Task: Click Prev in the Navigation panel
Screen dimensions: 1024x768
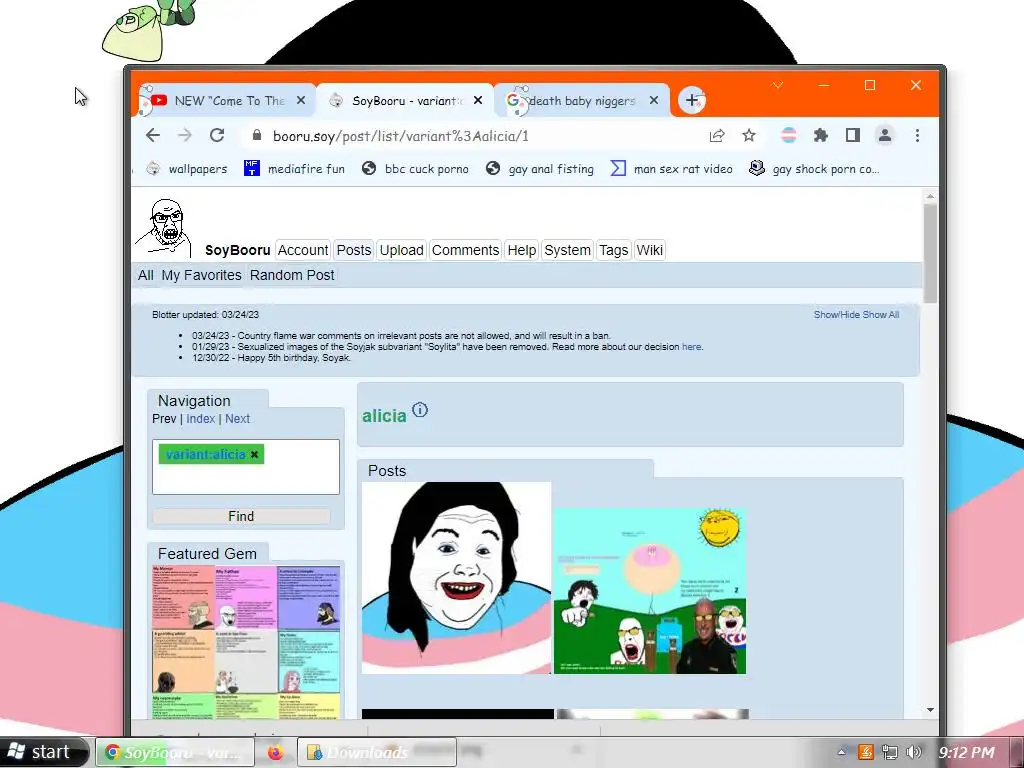Action: (164, 419)
